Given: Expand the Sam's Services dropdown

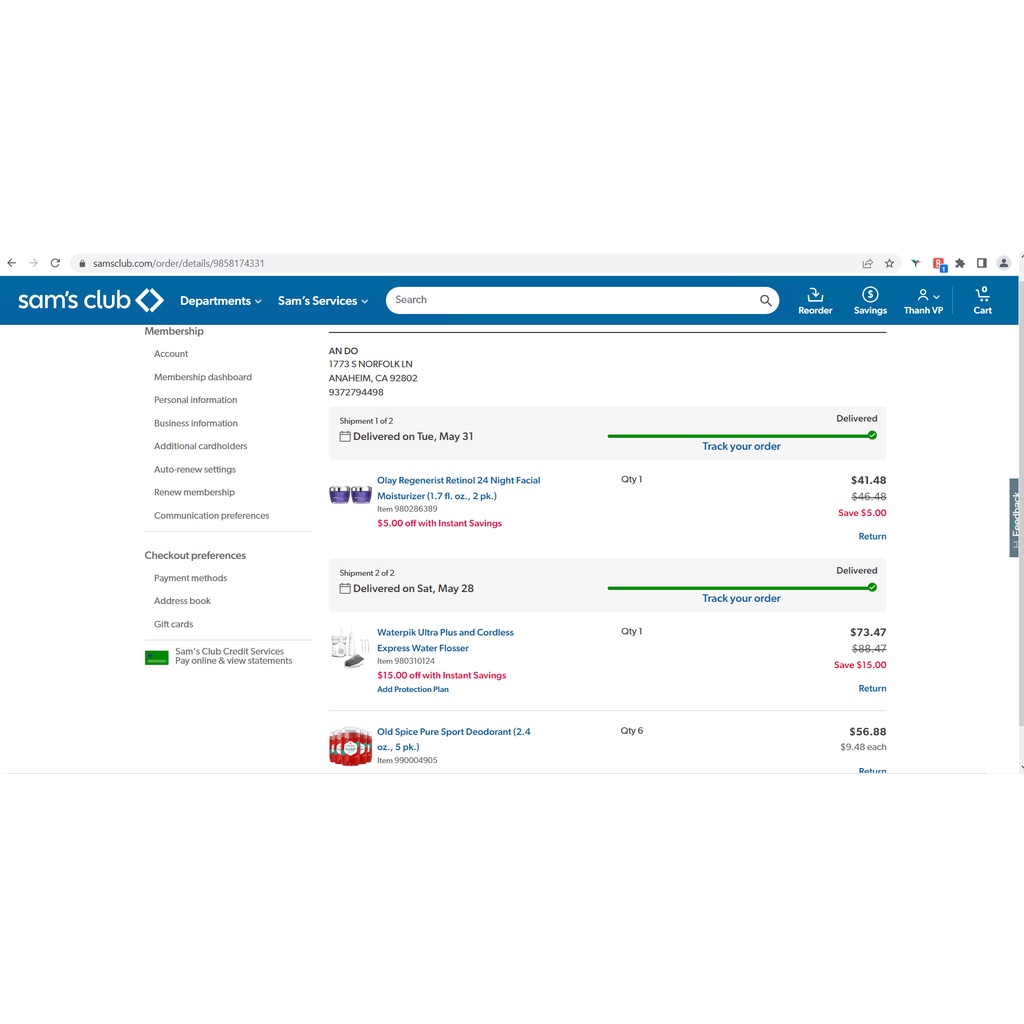Looking at the screenshot, I should coord(322,301).
